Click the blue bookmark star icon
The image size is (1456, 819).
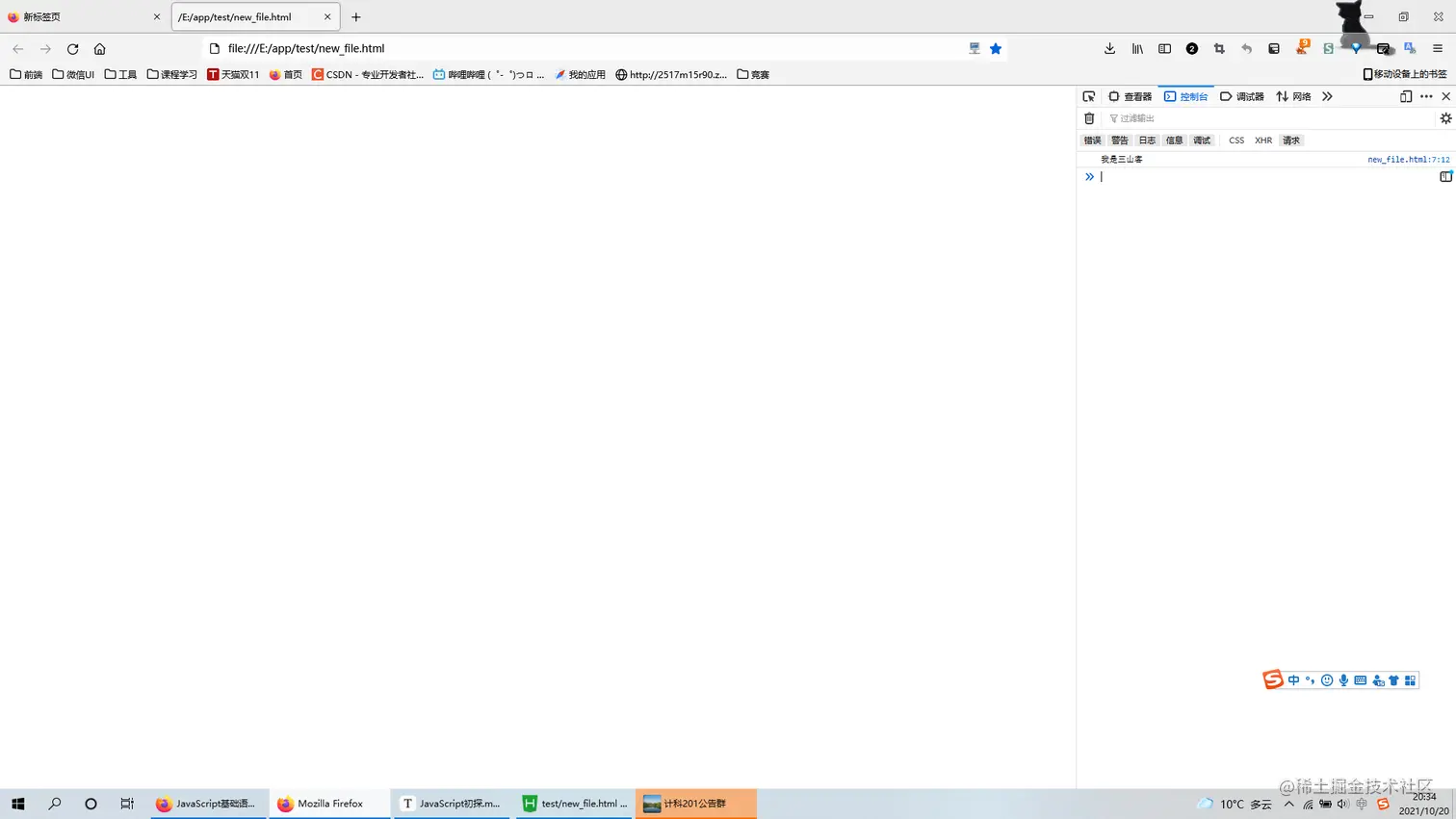tap(996, 48)
